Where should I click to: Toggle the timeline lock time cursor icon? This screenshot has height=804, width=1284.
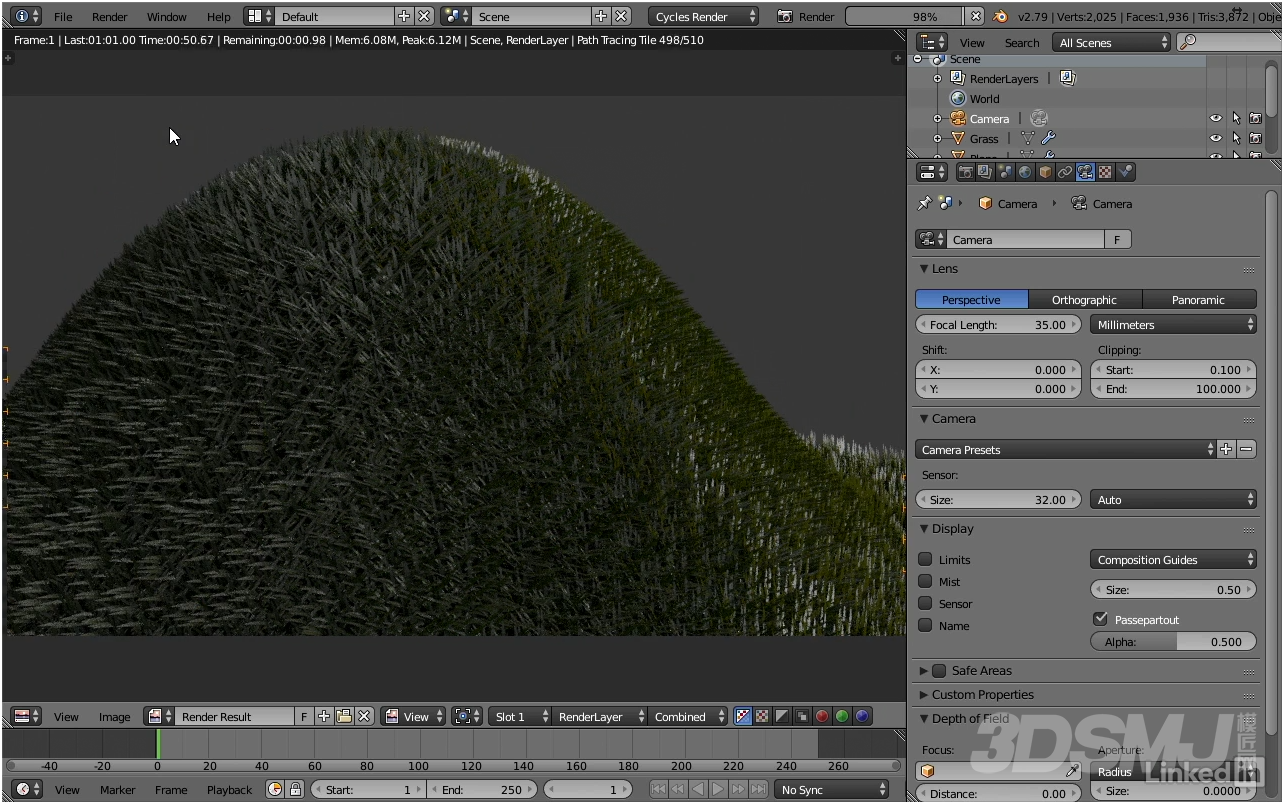click(295, 789)
